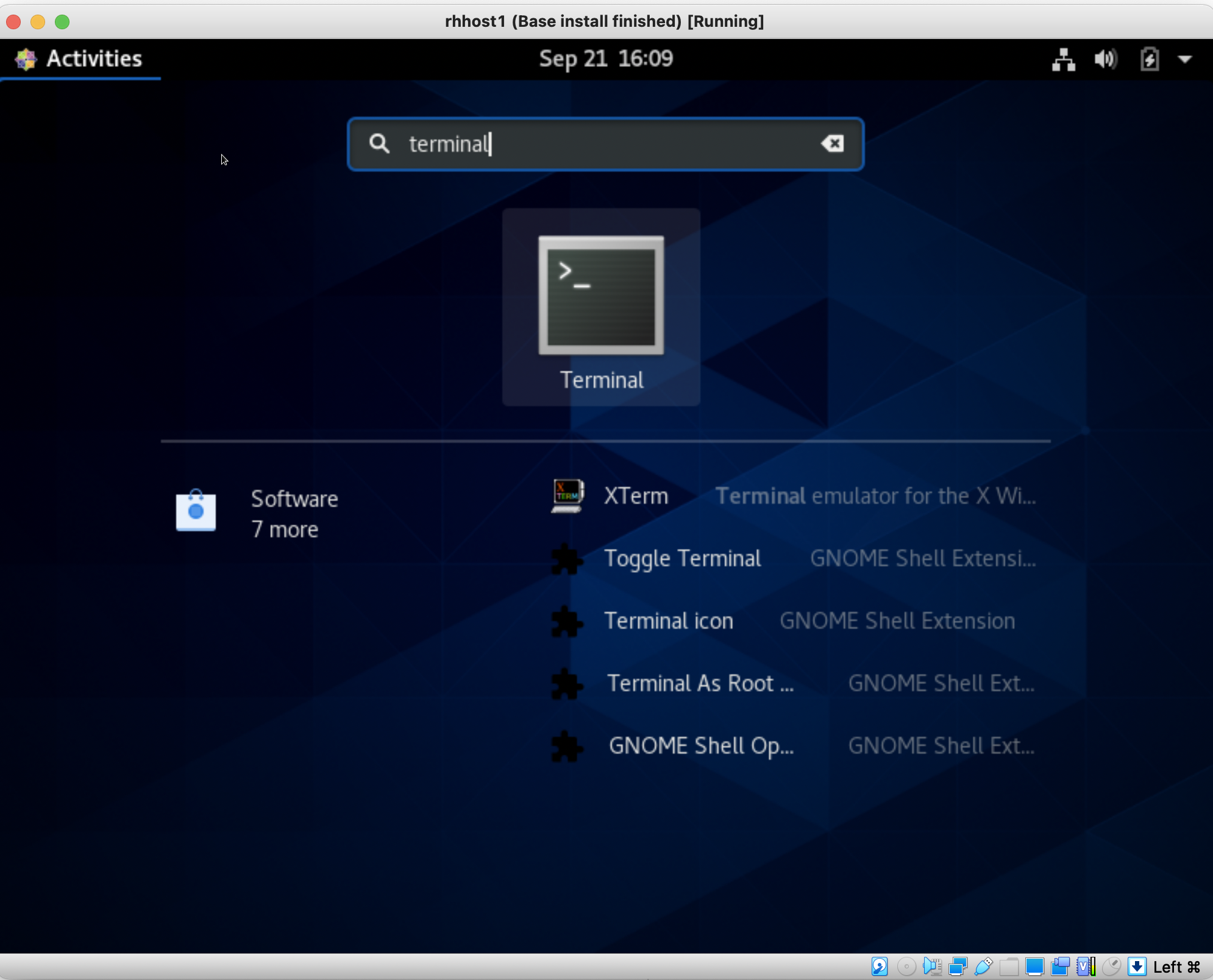Maximize the rhhost1 VM window
The height and width of the screenshot is (980, 1213).
pyautogui.click(x=62, y=22)
